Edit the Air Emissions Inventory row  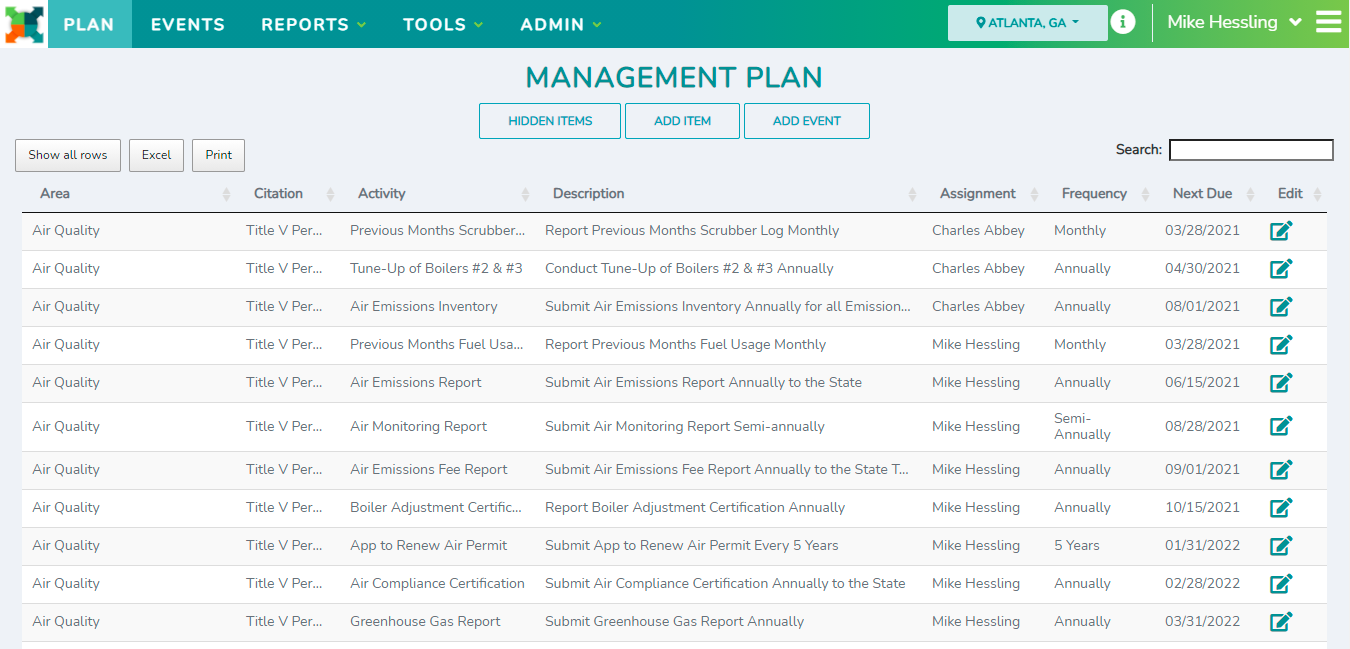1281,307
